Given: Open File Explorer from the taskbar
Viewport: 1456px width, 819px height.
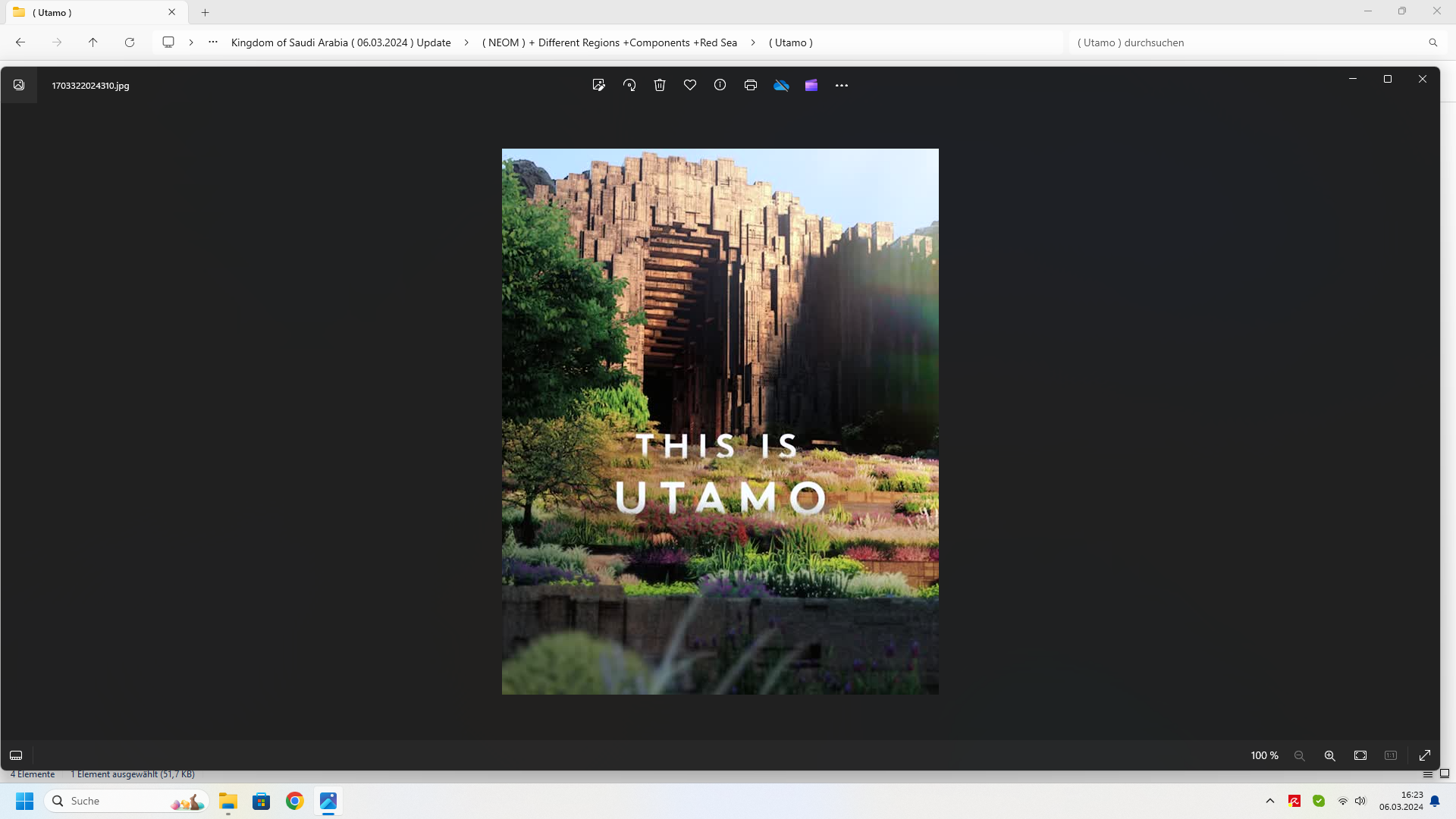Looking at the screenshot, I should pyautogui.click(x=228, y=801).
